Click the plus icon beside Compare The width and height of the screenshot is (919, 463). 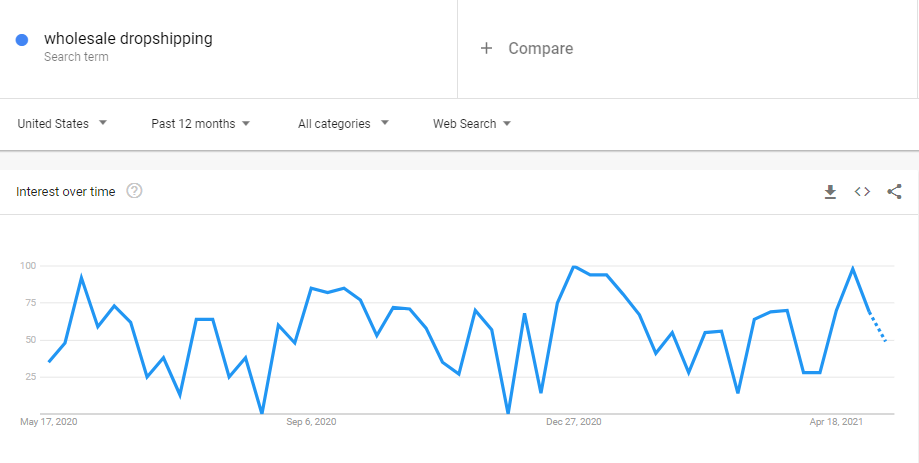coord(487,48)
